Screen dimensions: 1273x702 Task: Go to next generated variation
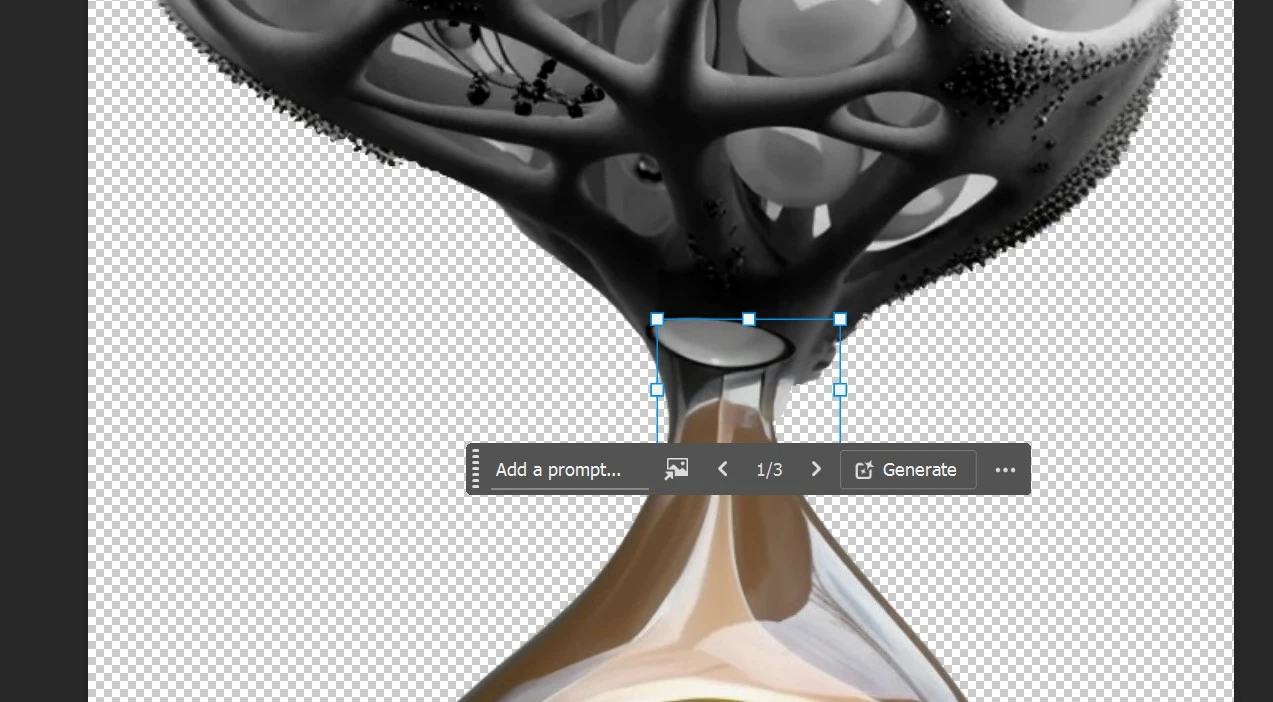[816, 469]
